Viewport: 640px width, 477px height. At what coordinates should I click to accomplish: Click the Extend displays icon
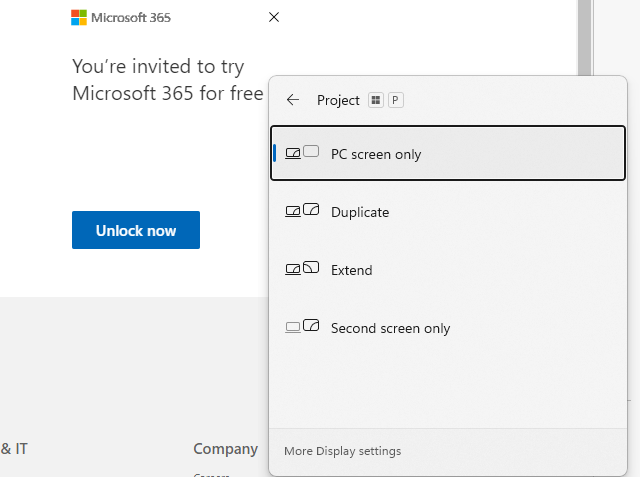click(302, 269)
